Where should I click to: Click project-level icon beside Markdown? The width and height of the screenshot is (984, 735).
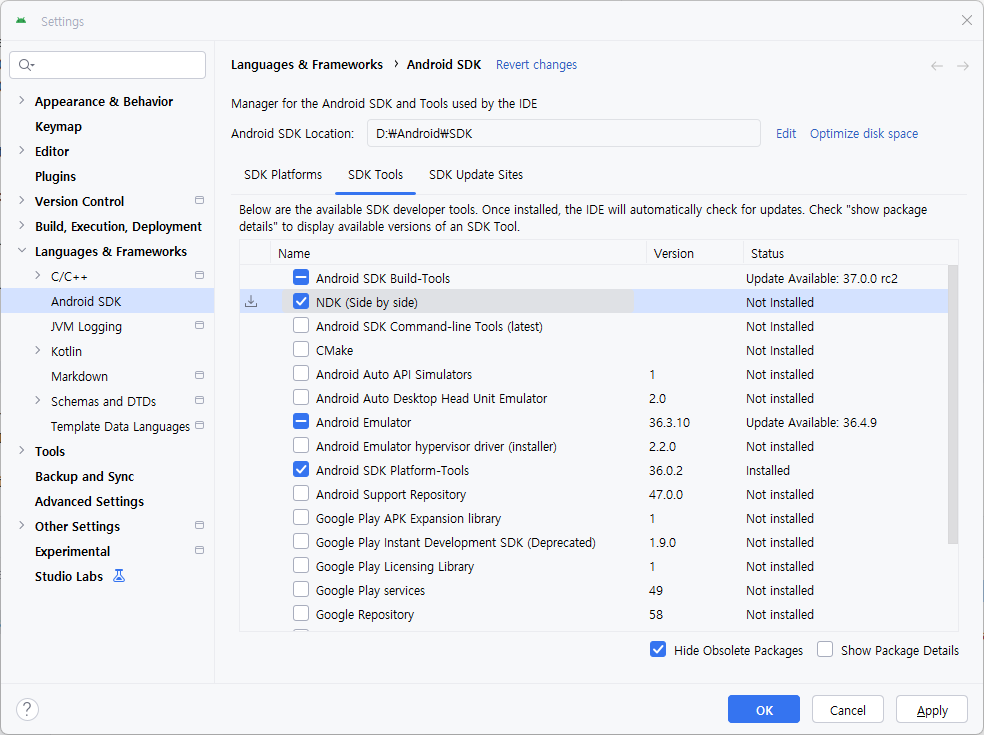click(x=200, y=375)
